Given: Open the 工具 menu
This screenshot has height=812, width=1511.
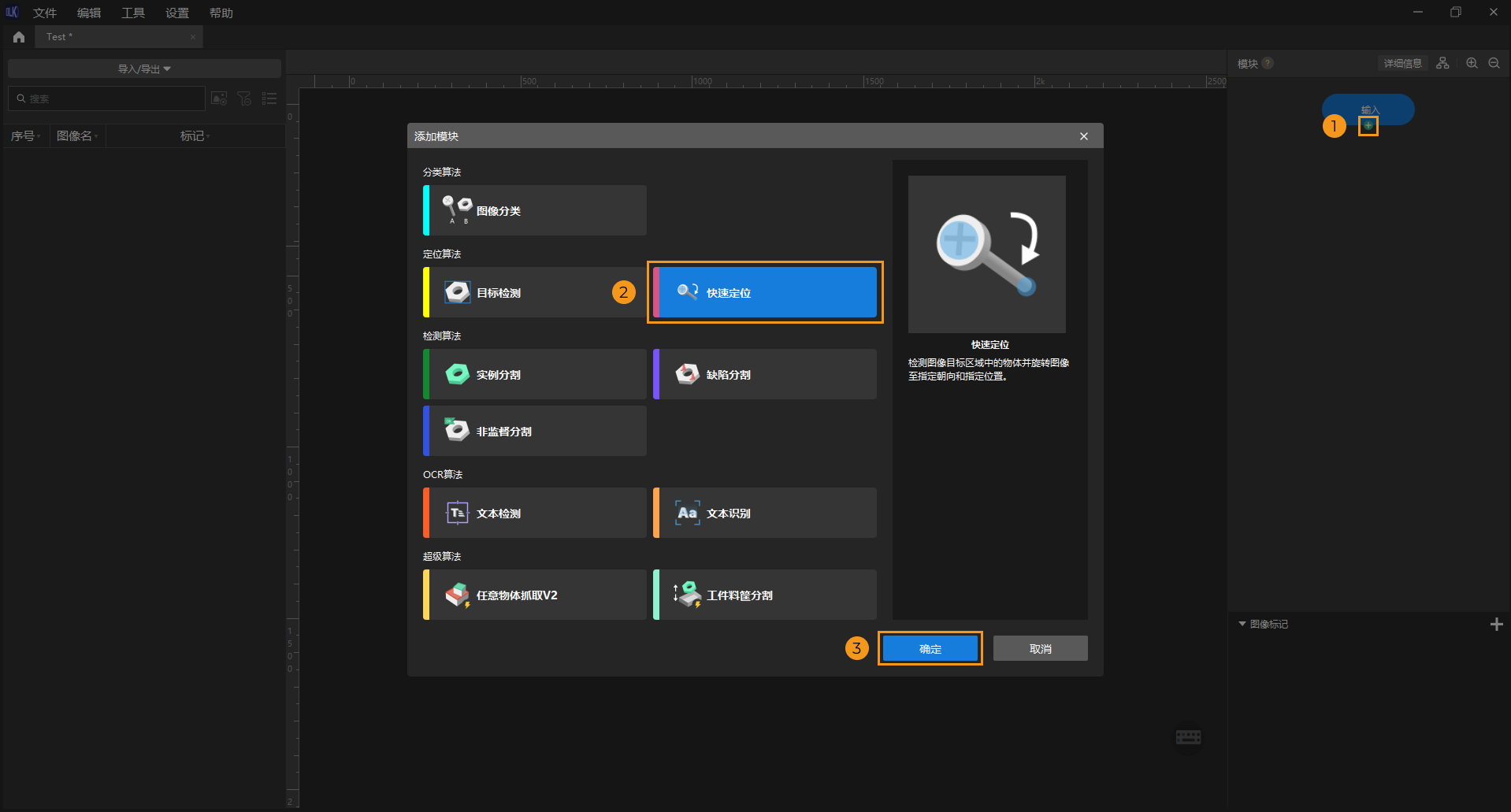Looking at the screenshot, I should pos(133,13).
